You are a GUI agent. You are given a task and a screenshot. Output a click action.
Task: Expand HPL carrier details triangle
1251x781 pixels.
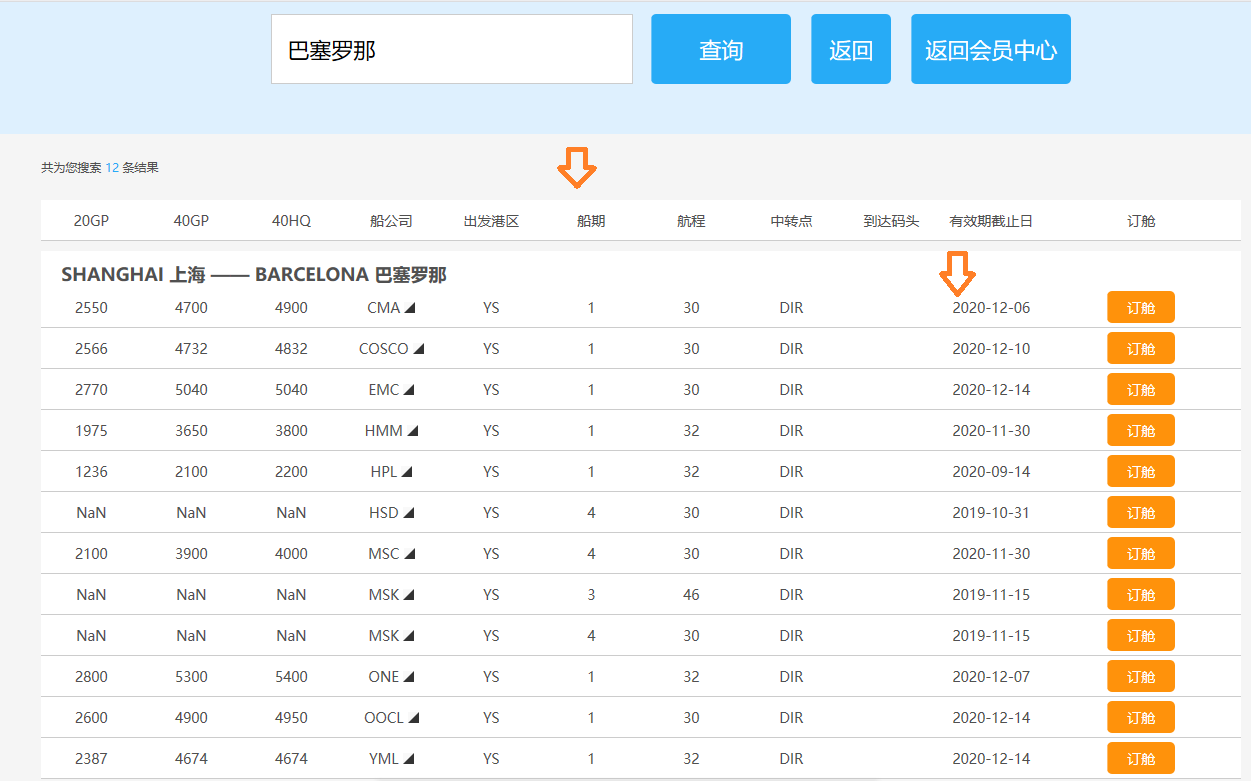click(x=407, y=472)
